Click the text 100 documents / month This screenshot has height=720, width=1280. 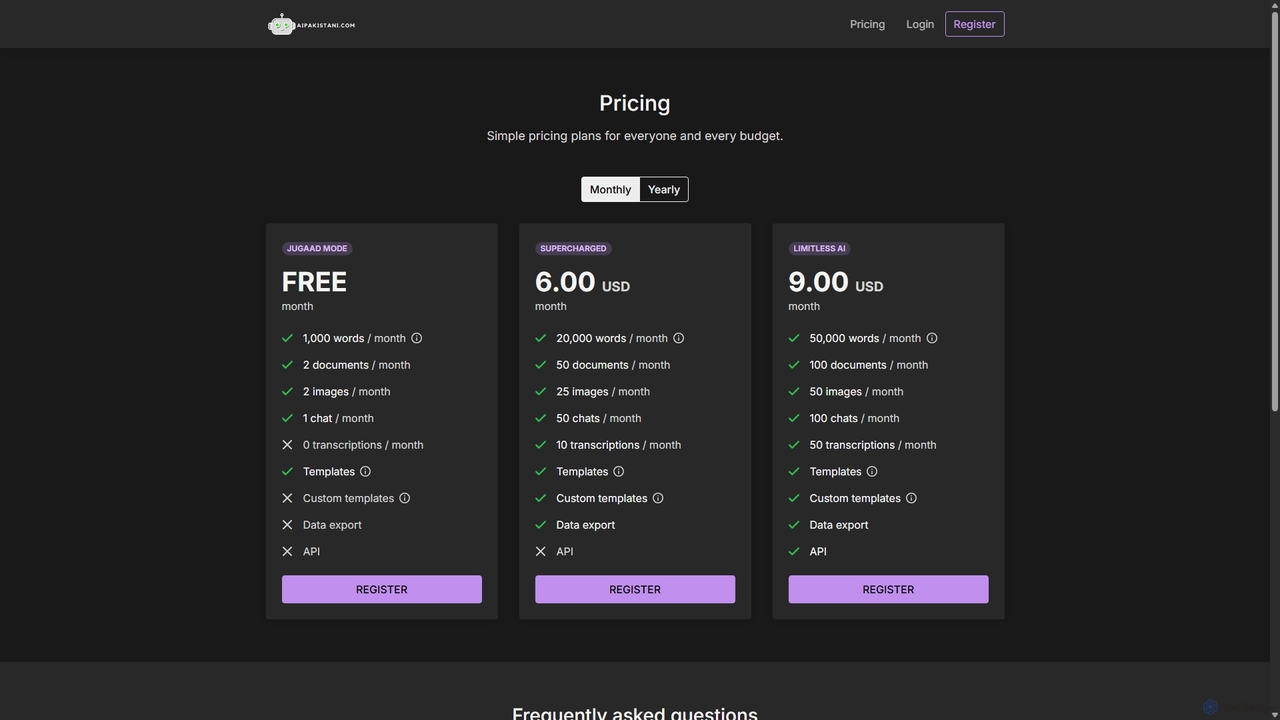coord(869,365)
